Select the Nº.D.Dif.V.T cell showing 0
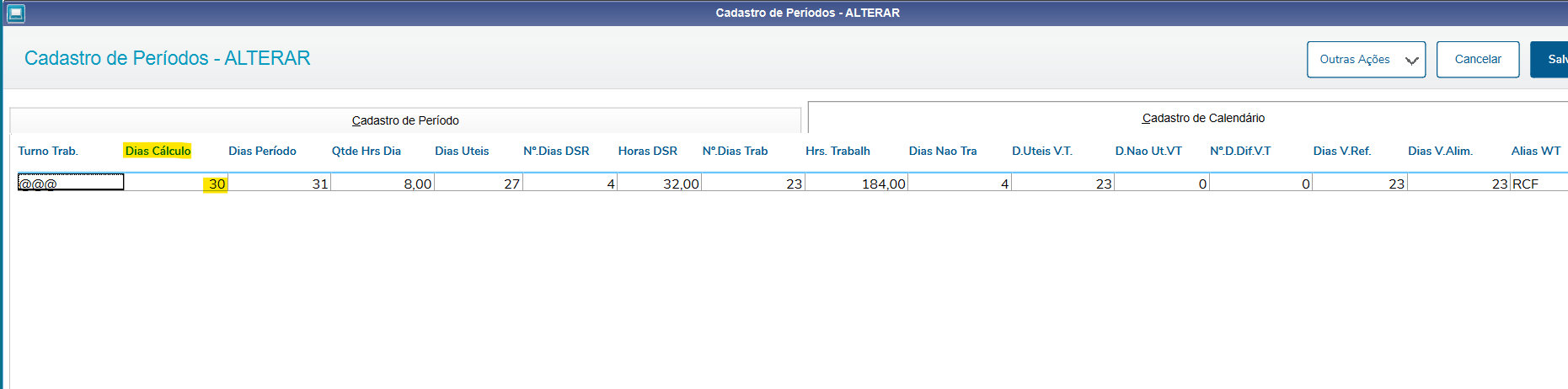This screenshot has height=389, width=1568. click(x=1261, y=183)
